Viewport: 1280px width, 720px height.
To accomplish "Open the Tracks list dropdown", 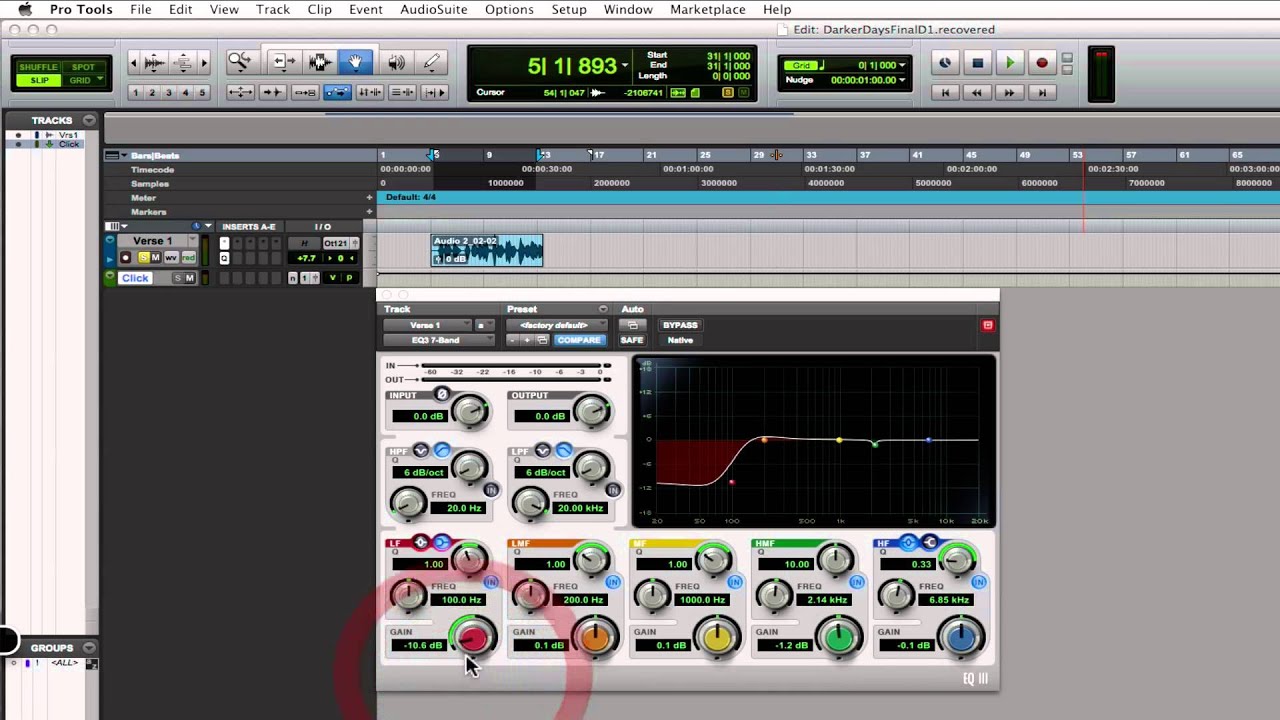I will pyautogui.click(x=89, y=120).
